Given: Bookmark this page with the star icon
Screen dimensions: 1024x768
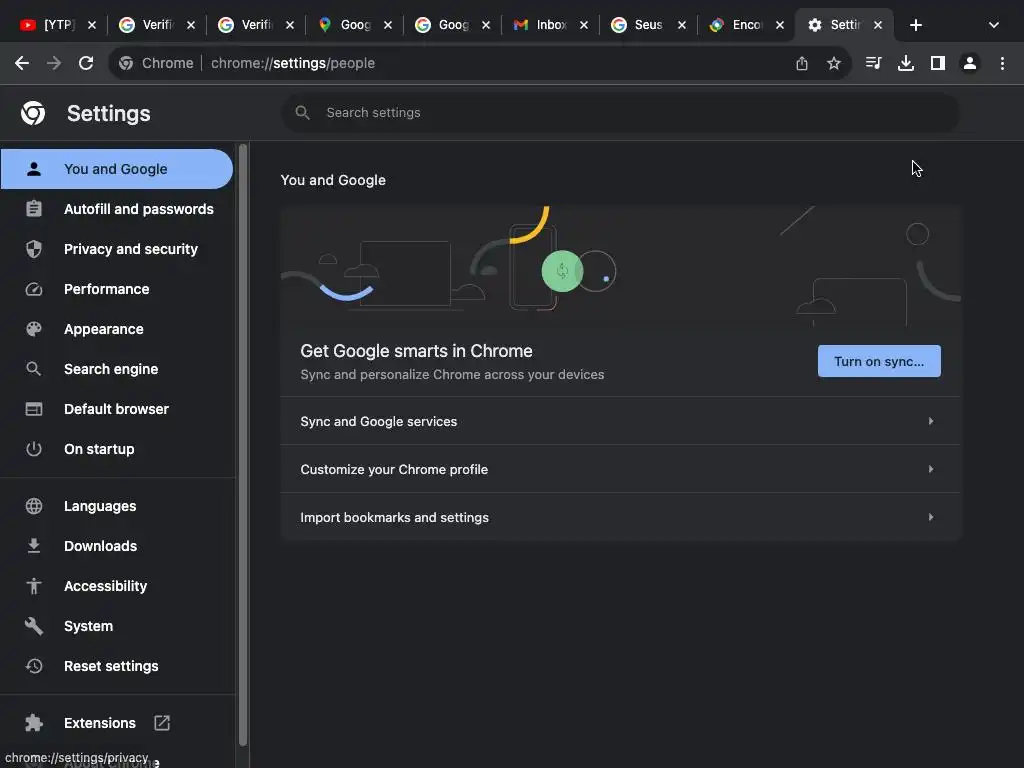Looking at the screenshot, I should tap(834, 63).
